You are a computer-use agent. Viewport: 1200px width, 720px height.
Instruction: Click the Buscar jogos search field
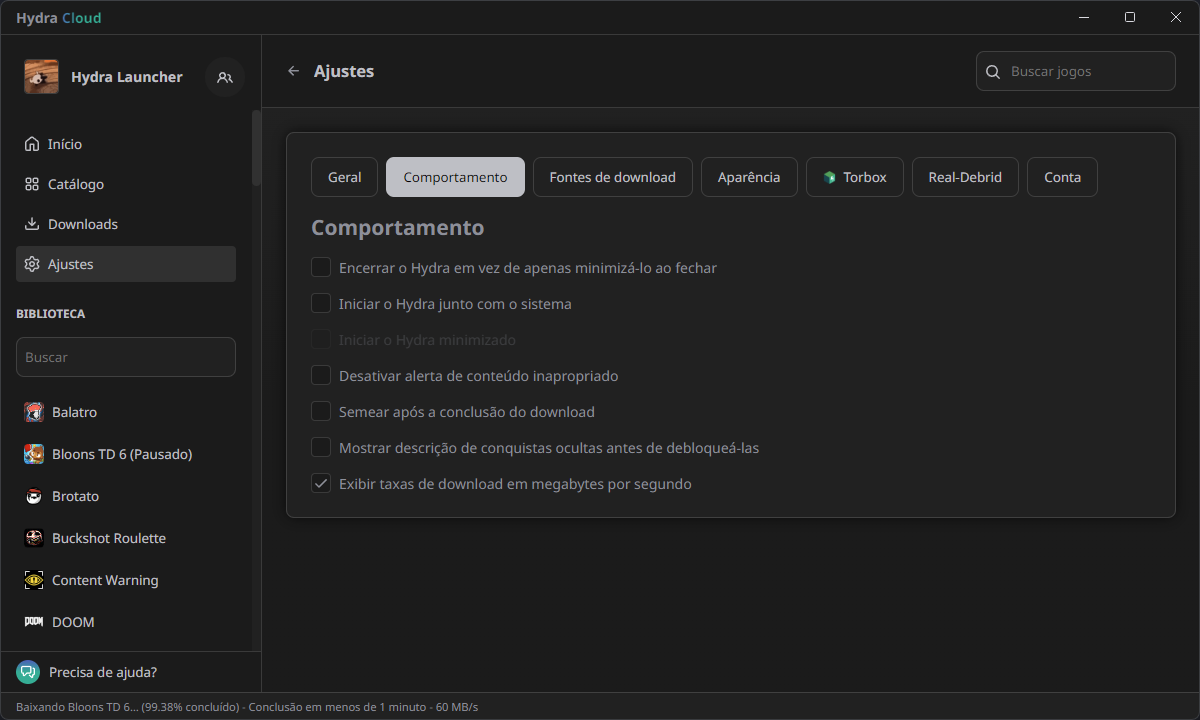tap(1086, 72)
